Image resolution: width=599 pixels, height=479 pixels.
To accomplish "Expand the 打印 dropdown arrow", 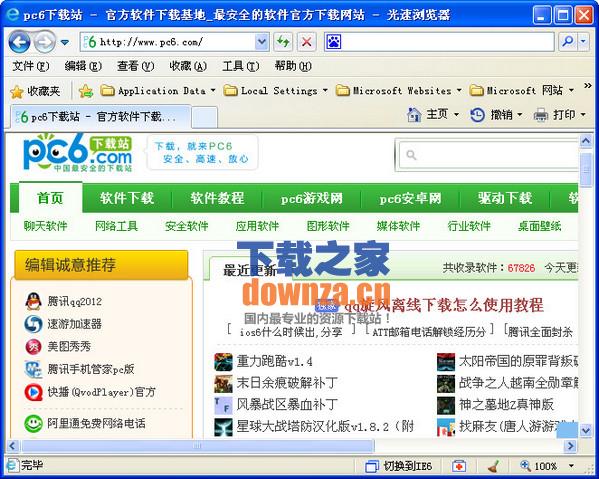I will click(583, 114).
